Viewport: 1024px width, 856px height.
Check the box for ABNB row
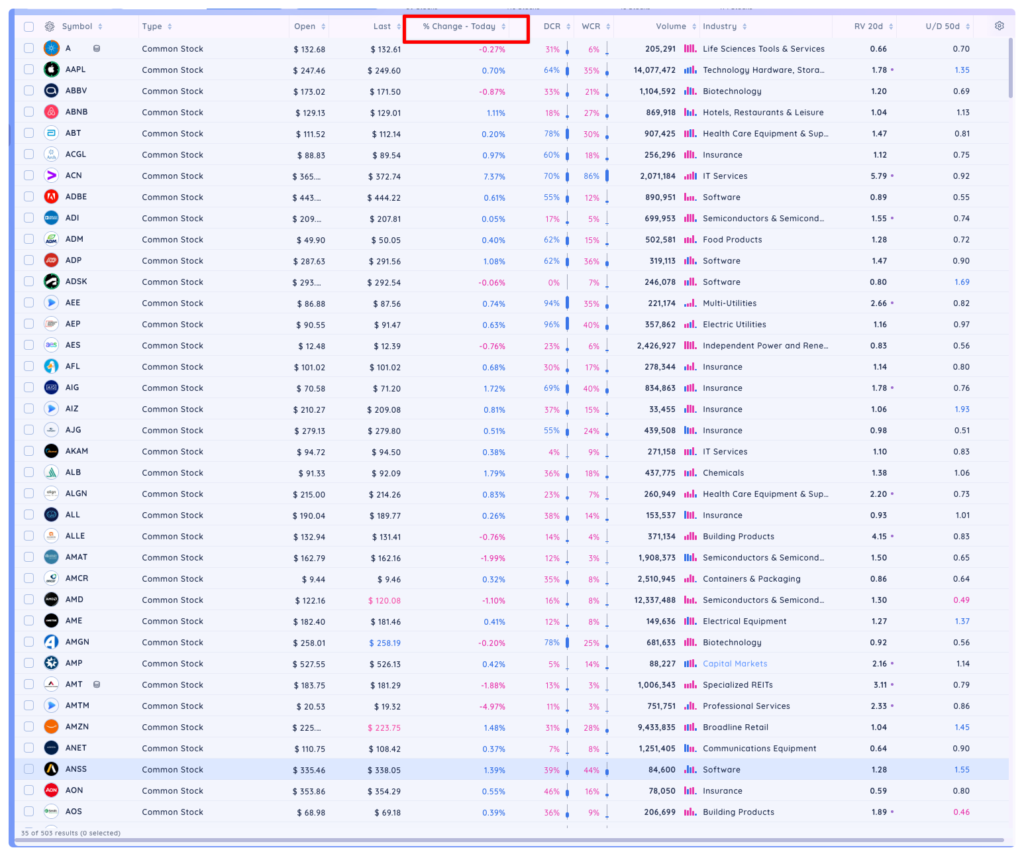29,112
